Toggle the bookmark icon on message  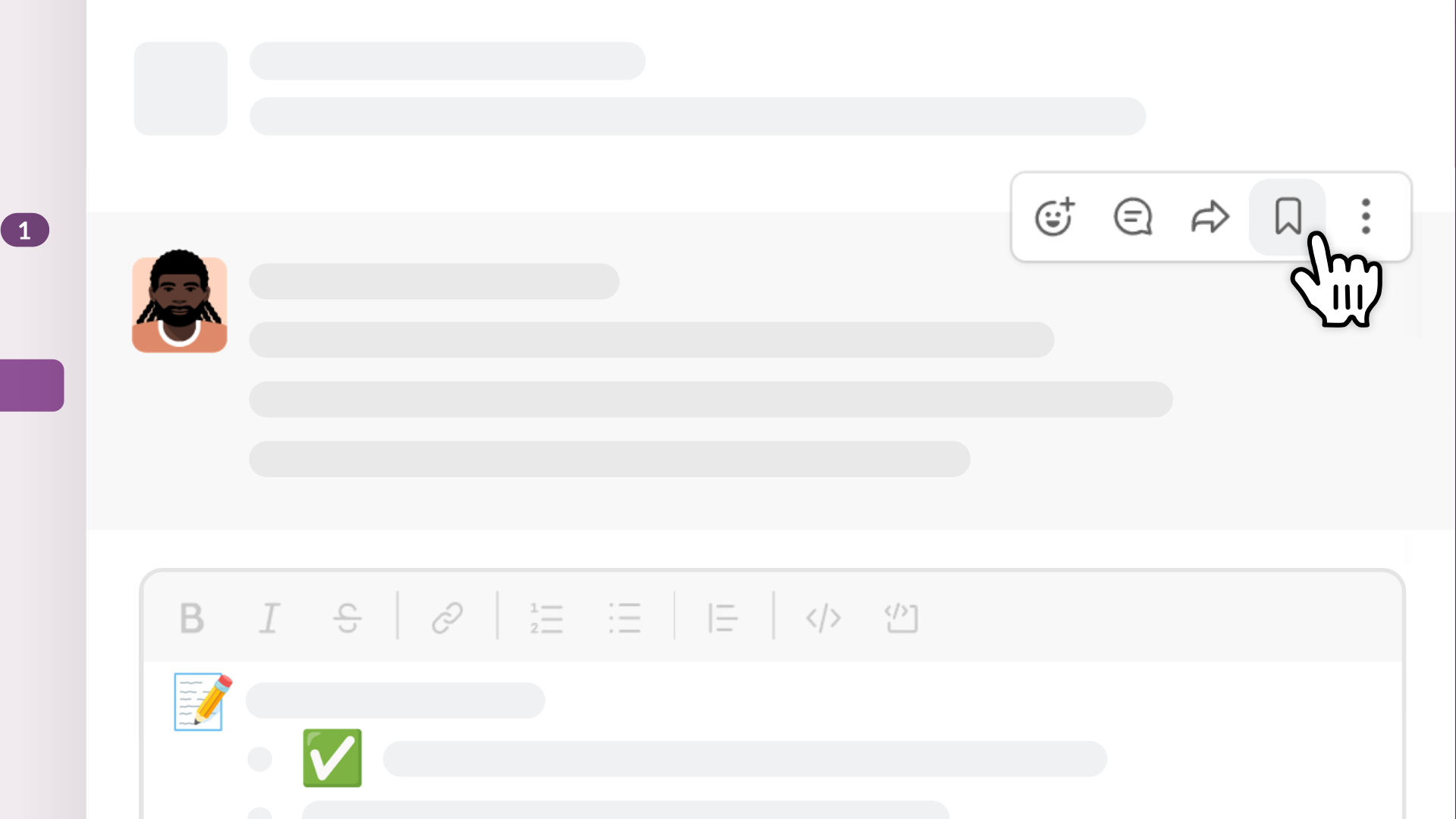[x=1287, y=216]
